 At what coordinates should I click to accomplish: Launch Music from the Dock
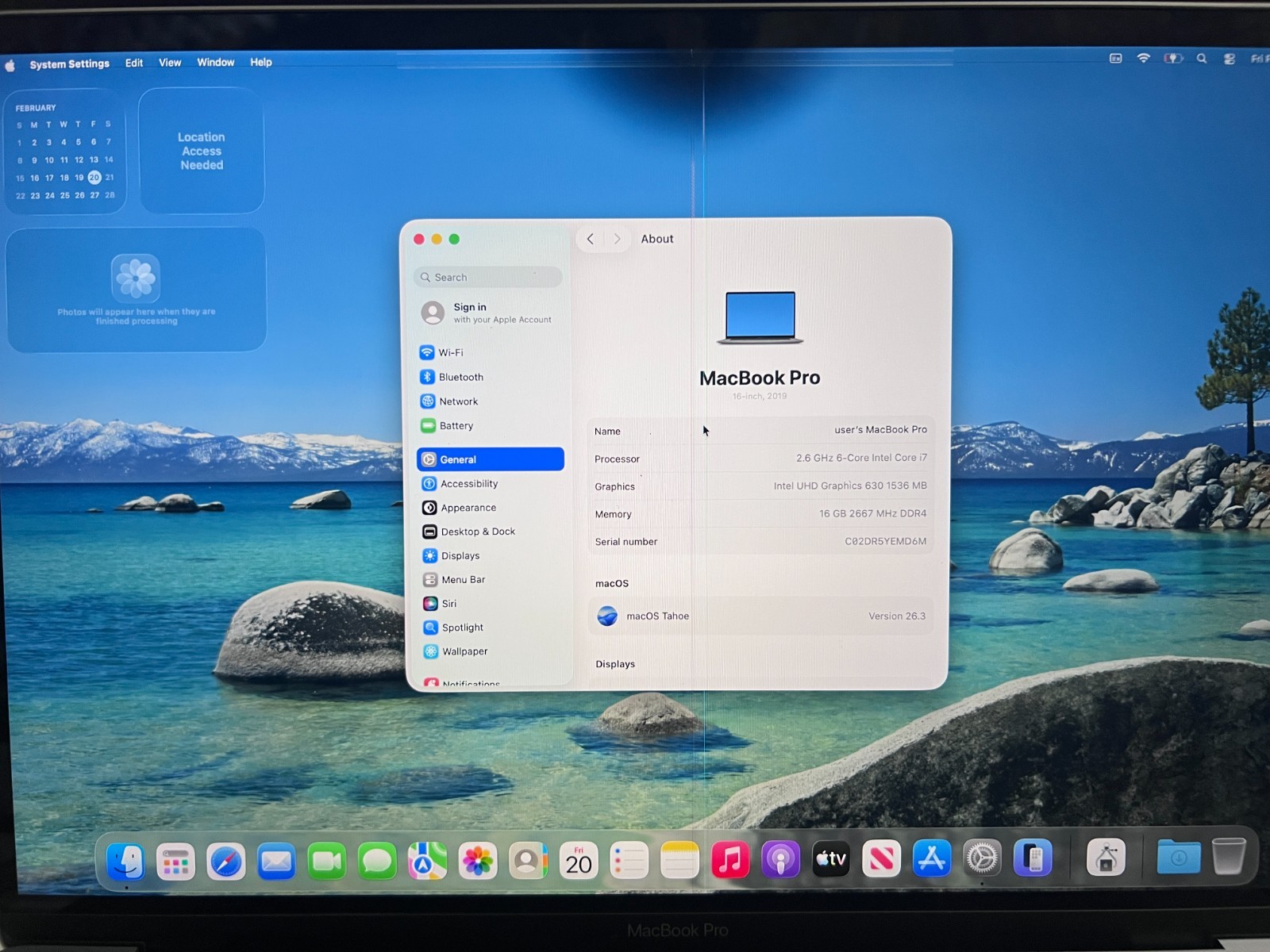click(730, 859)
